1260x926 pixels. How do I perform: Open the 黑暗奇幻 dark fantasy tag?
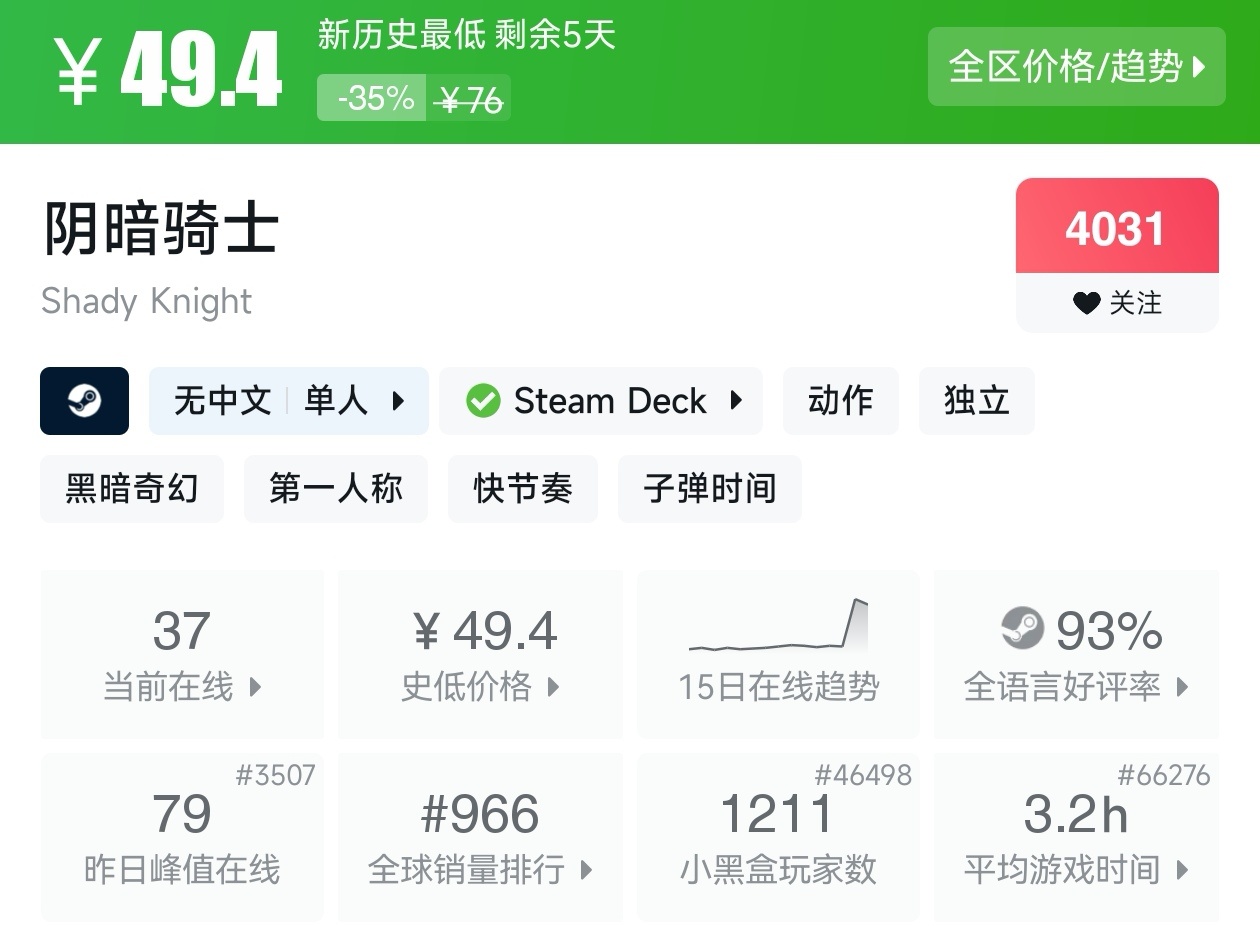pos(132,489)
